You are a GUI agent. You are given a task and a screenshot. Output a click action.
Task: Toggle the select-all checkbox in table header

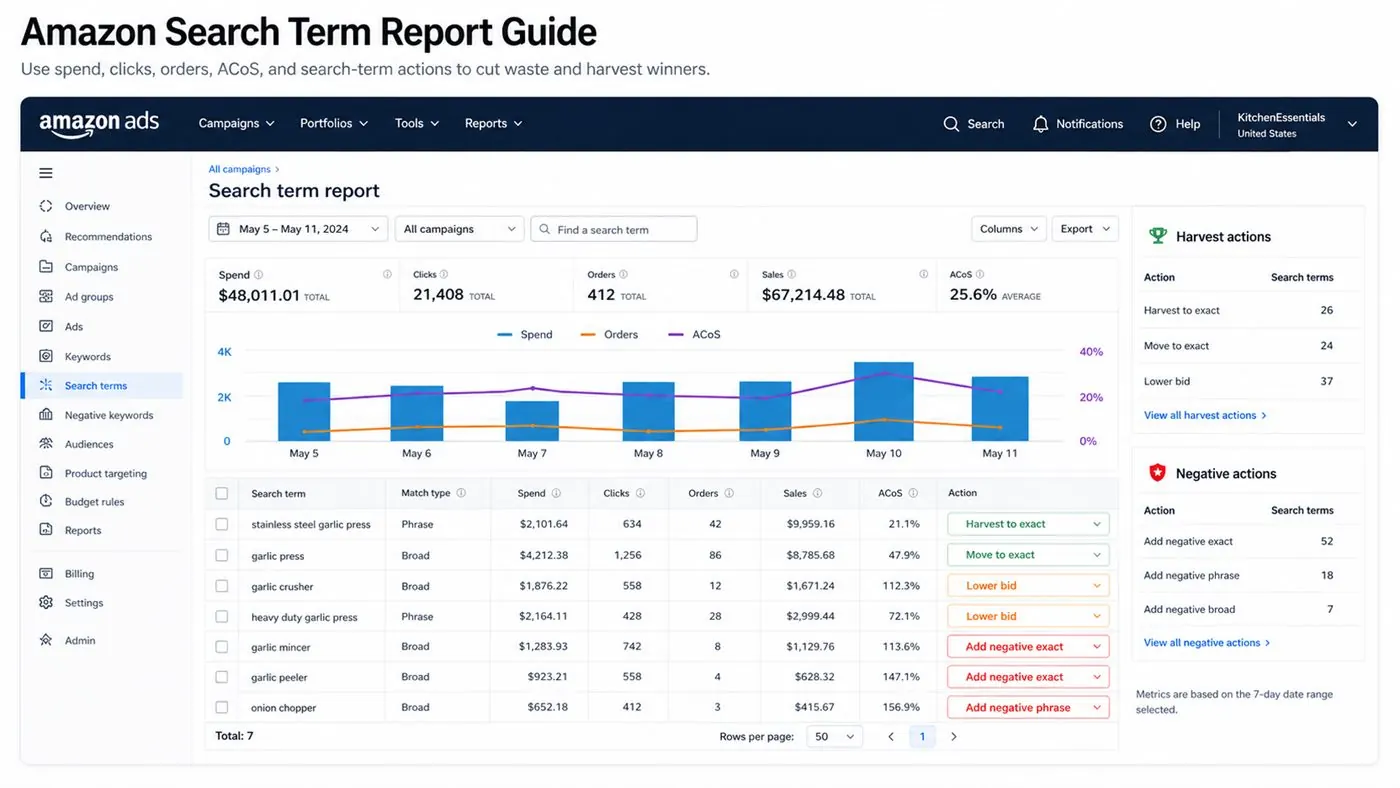point(222,494)
